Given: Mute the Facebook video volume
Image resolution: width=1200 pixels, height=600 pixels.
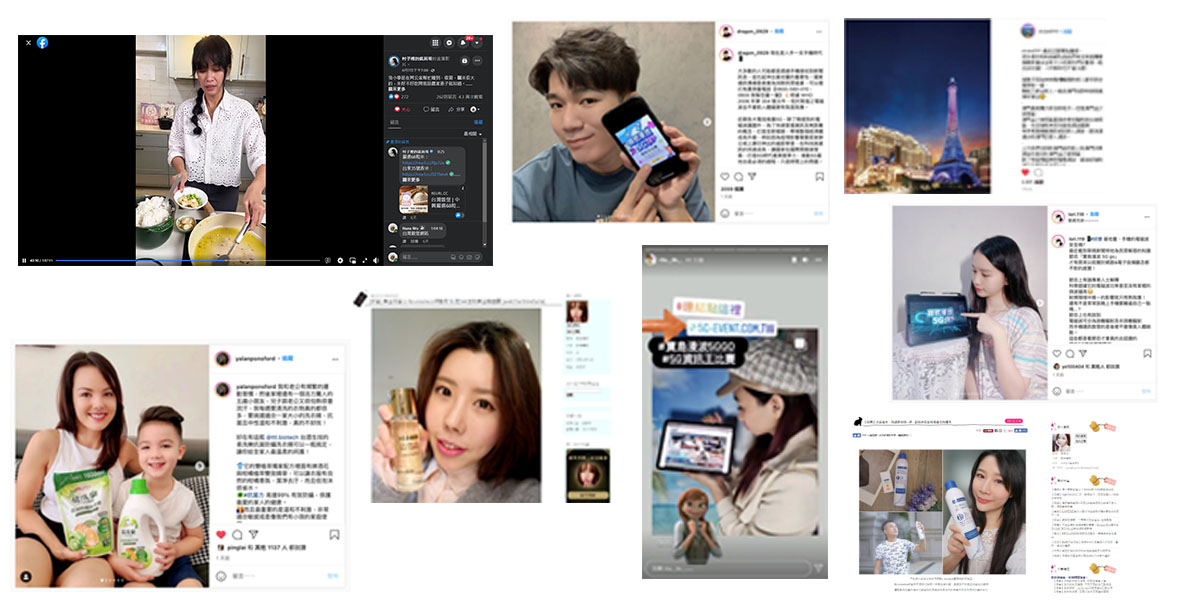Looking at the screenshot, I should coord(376,260).
